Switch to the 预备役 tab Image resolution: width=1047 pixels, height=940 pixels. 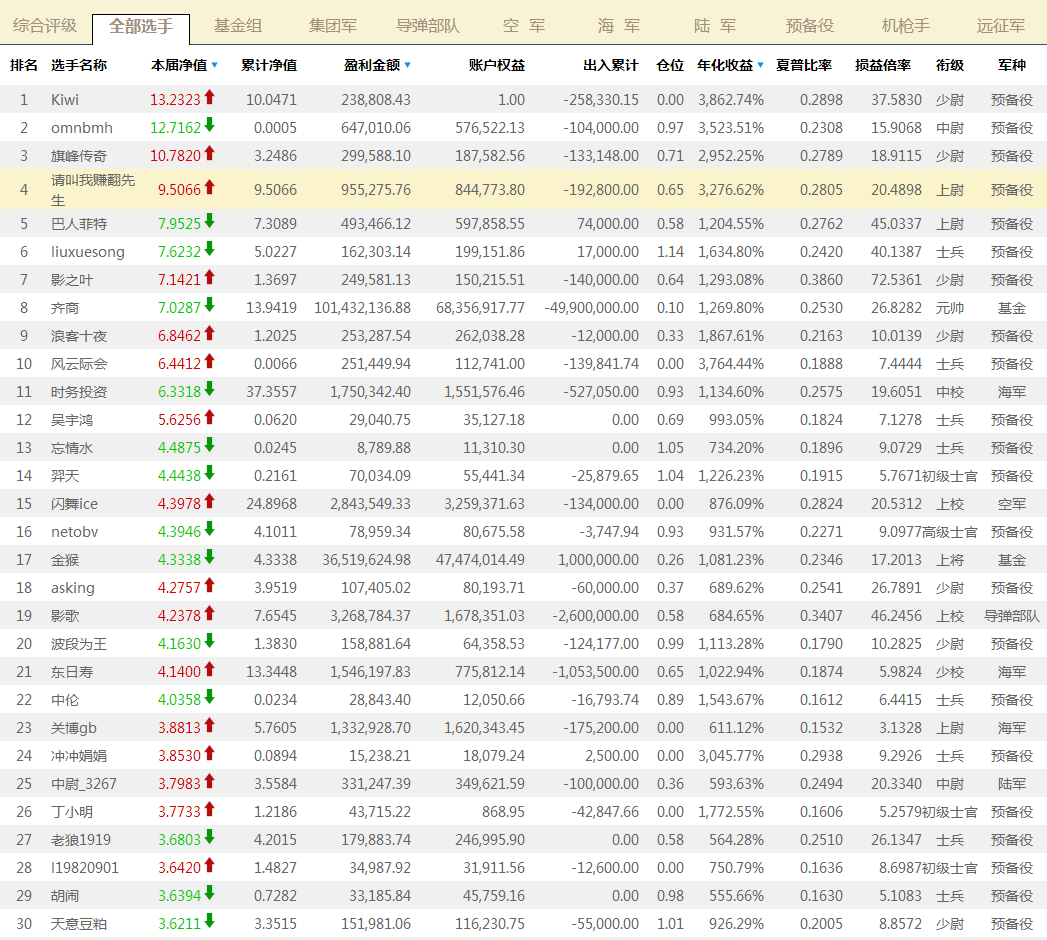(x=810, y=26)
